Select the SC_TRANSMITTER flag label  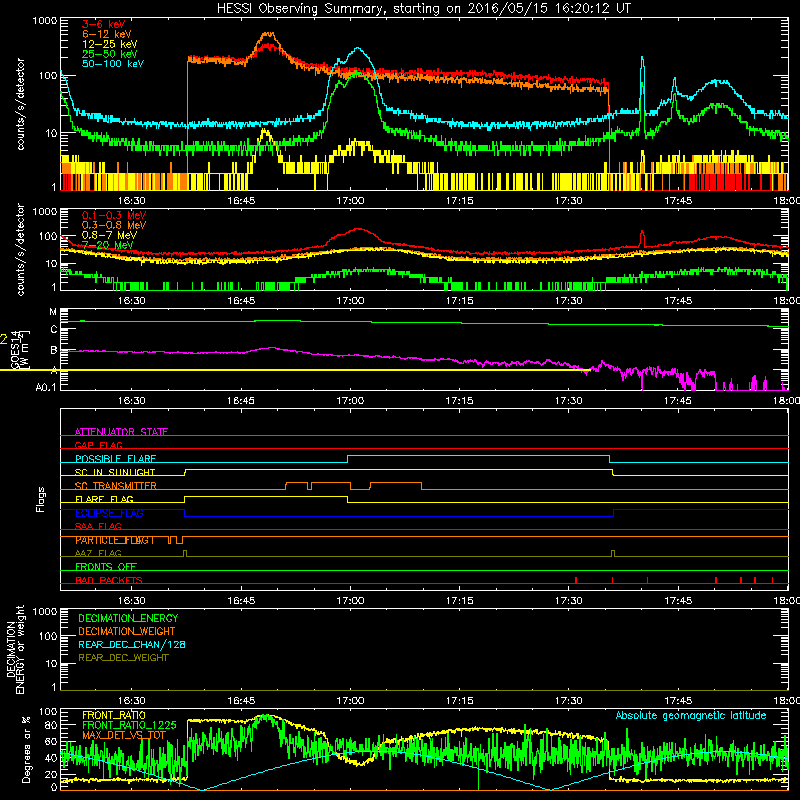(116, 485)
